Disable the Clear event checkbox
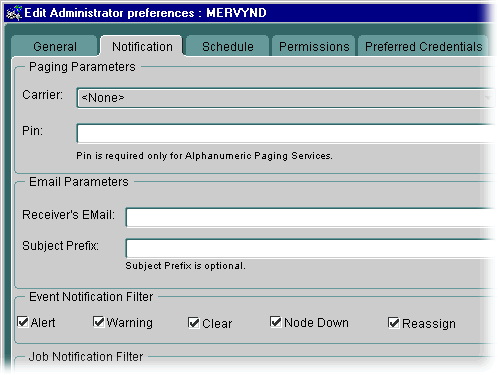 pos(194,323)
